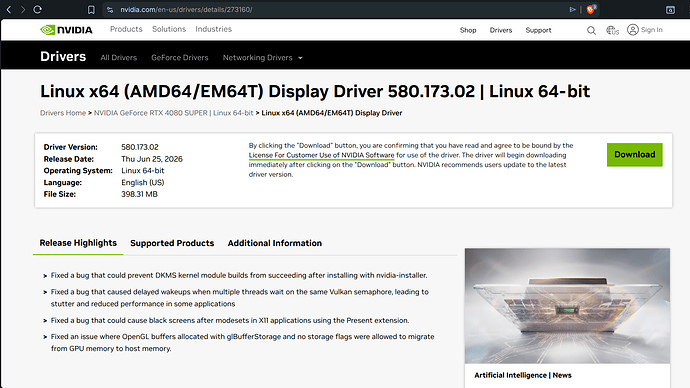Click the file size value 398.31 MB
Viewport: 690px width, 388px height.
pyautogui.click(x=139, y=194)
